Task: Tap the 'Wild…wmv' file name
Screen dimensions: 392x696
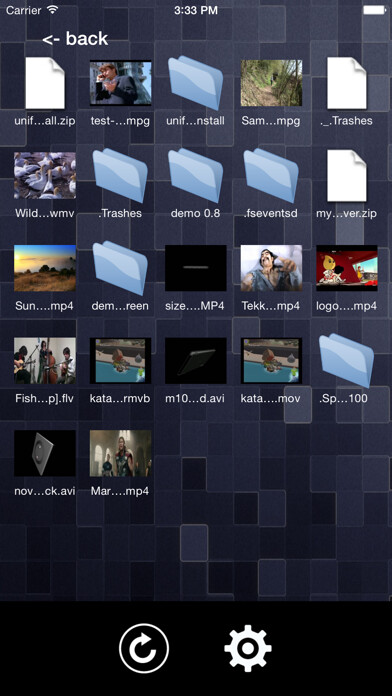Action: pos(45,213)
